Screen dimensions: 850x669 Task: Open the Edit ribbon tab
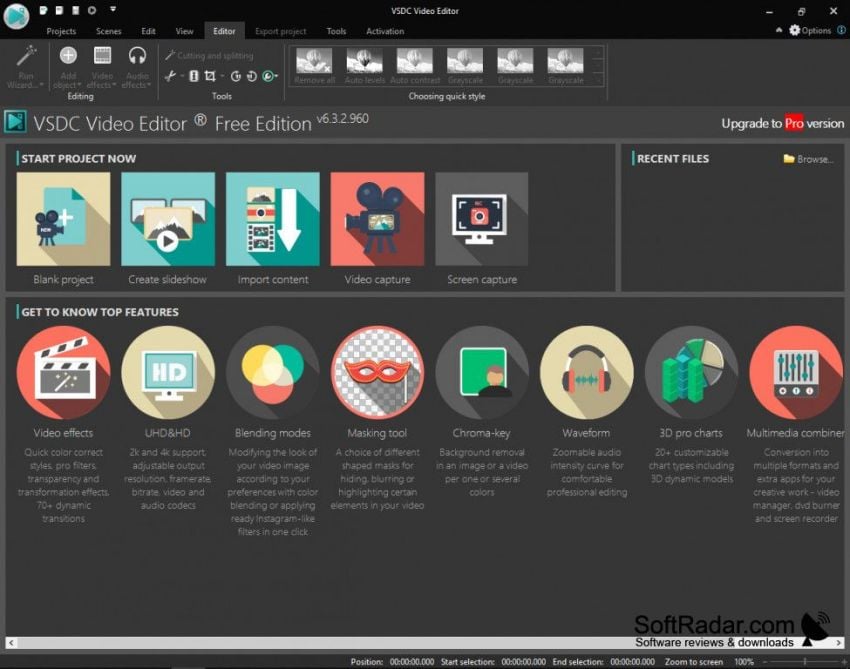click(149, 31)
